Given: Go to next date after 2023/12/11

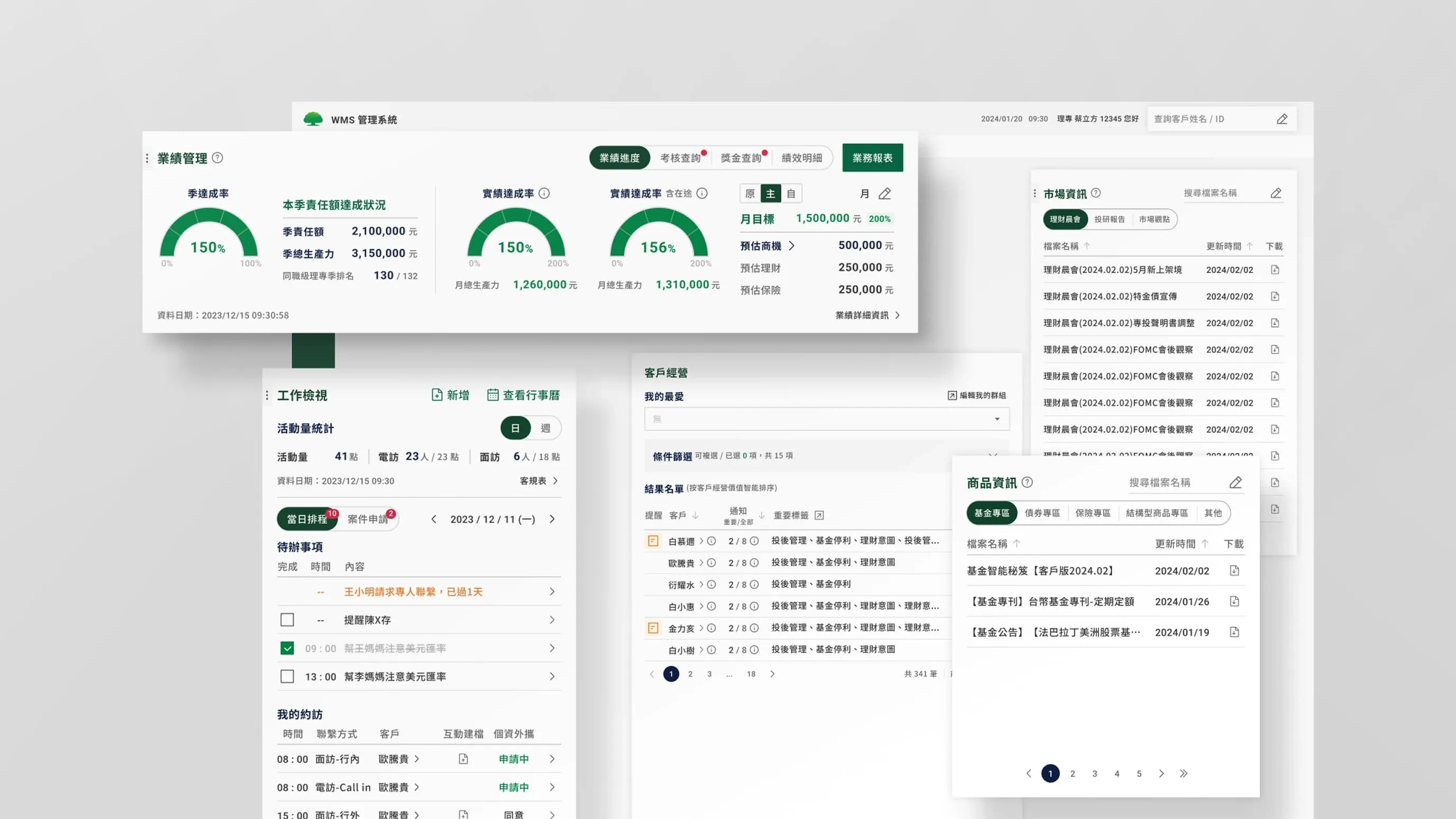Looking at the screenshot, I should [x=552, y=519].
